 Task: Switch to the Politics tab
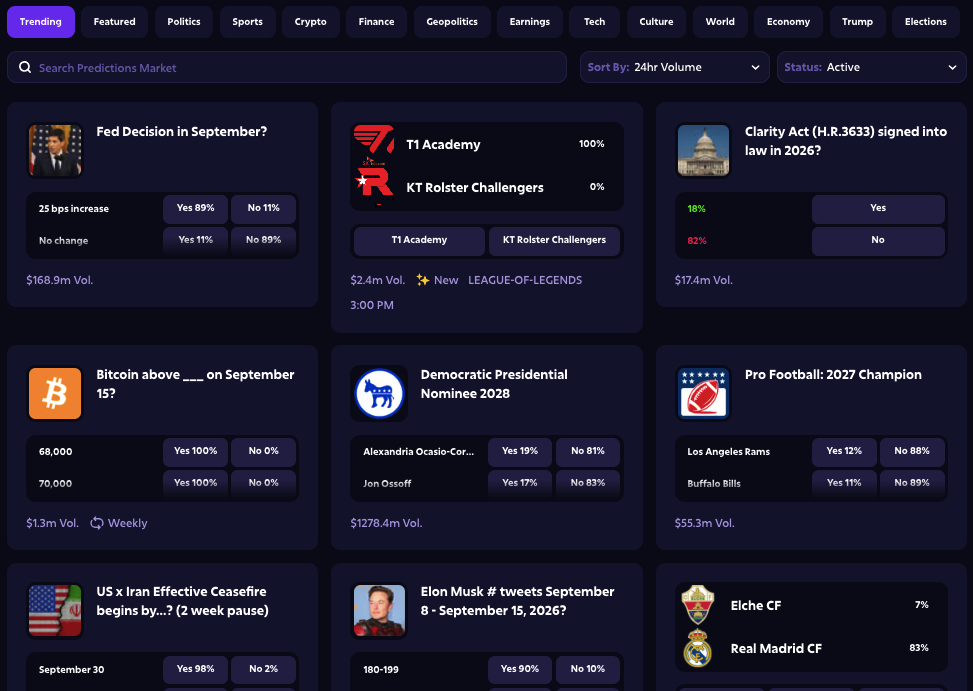click(184, 22)
